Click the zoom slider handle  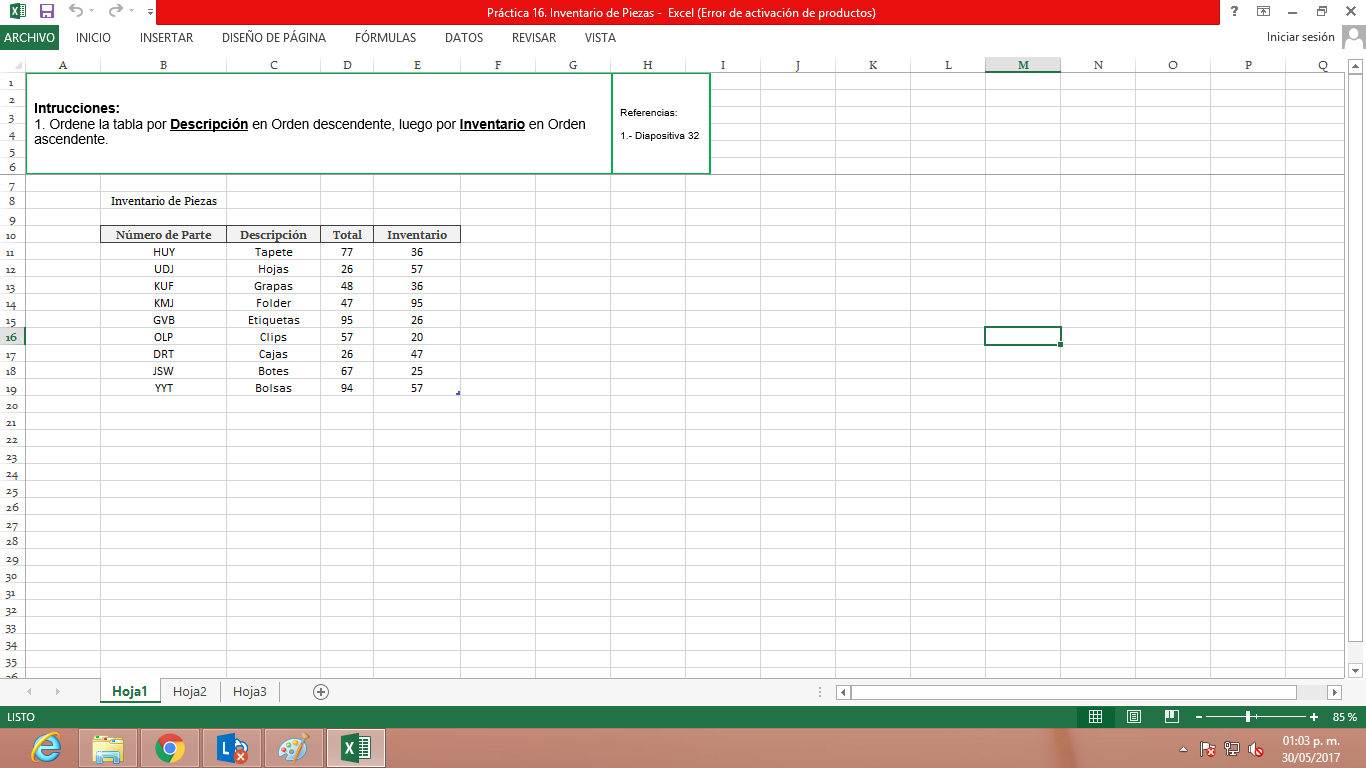coord(1249,717)
